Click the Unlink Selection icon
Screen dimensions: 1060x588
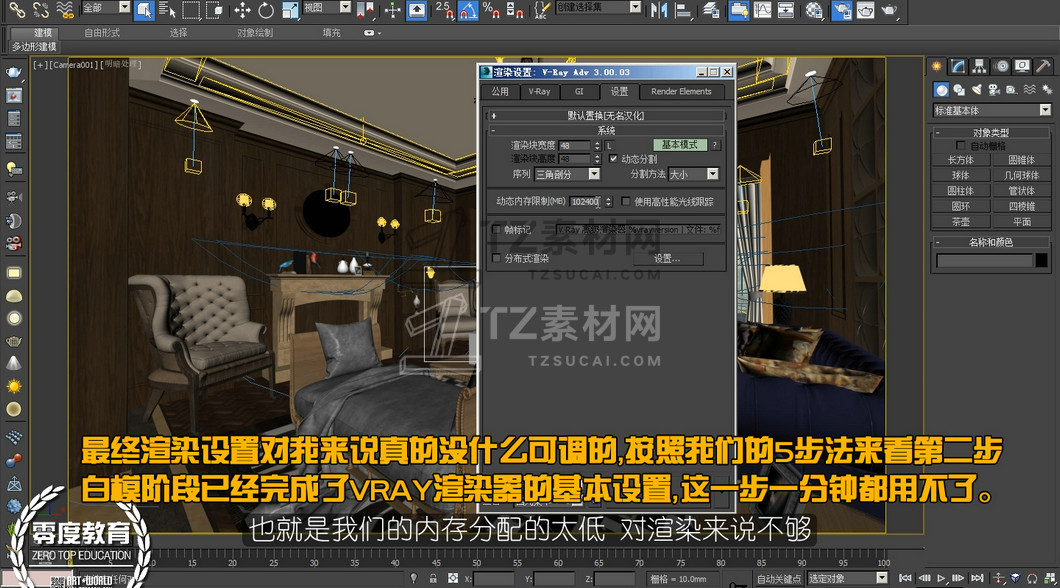[x=41, y=9]
